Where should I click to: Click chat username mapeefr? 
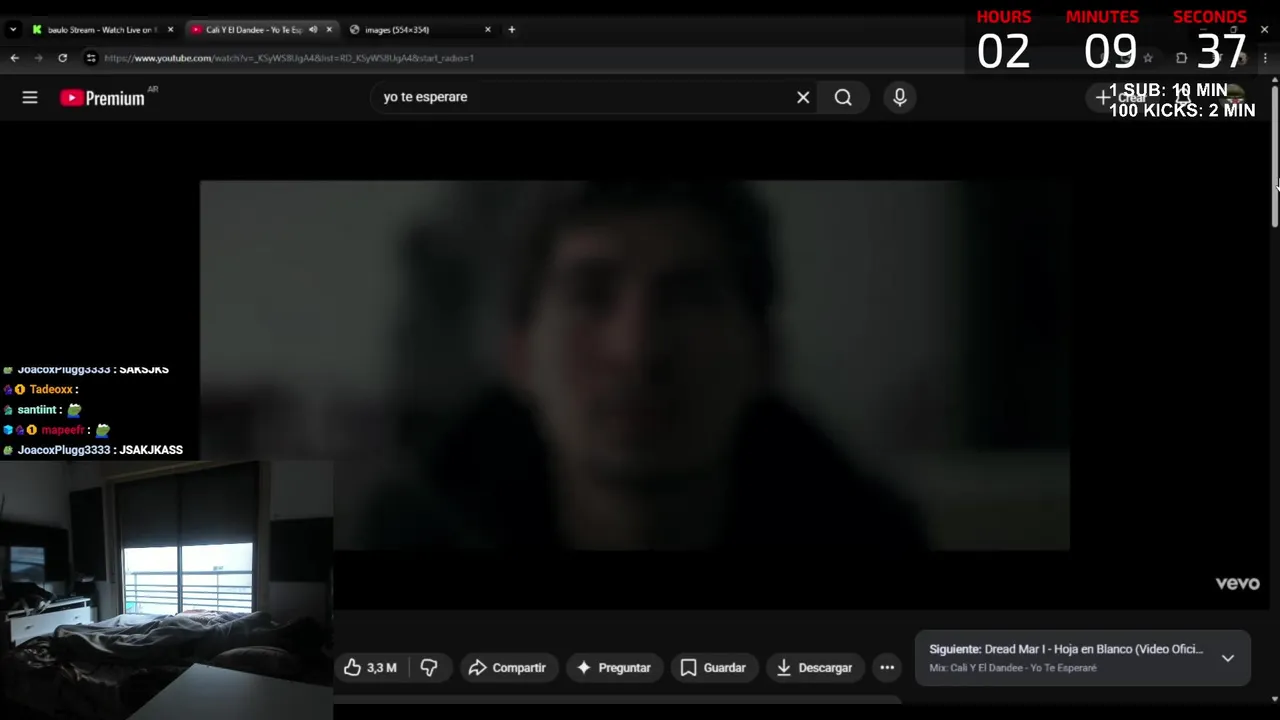click(63, 430)
